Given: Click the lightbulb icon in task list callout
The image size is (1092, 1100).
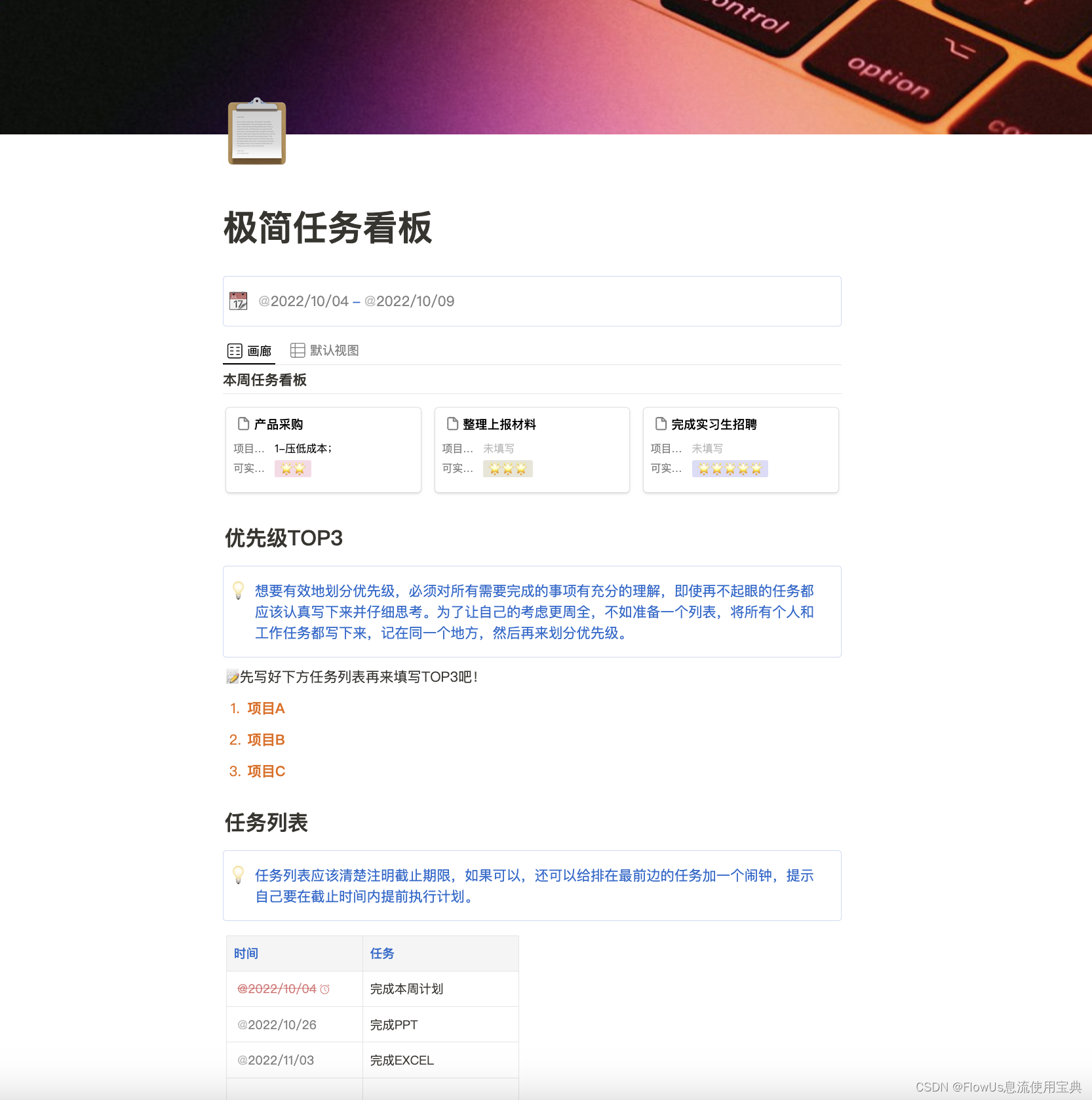Looking at the screenshot, I should tap(239, 875).
